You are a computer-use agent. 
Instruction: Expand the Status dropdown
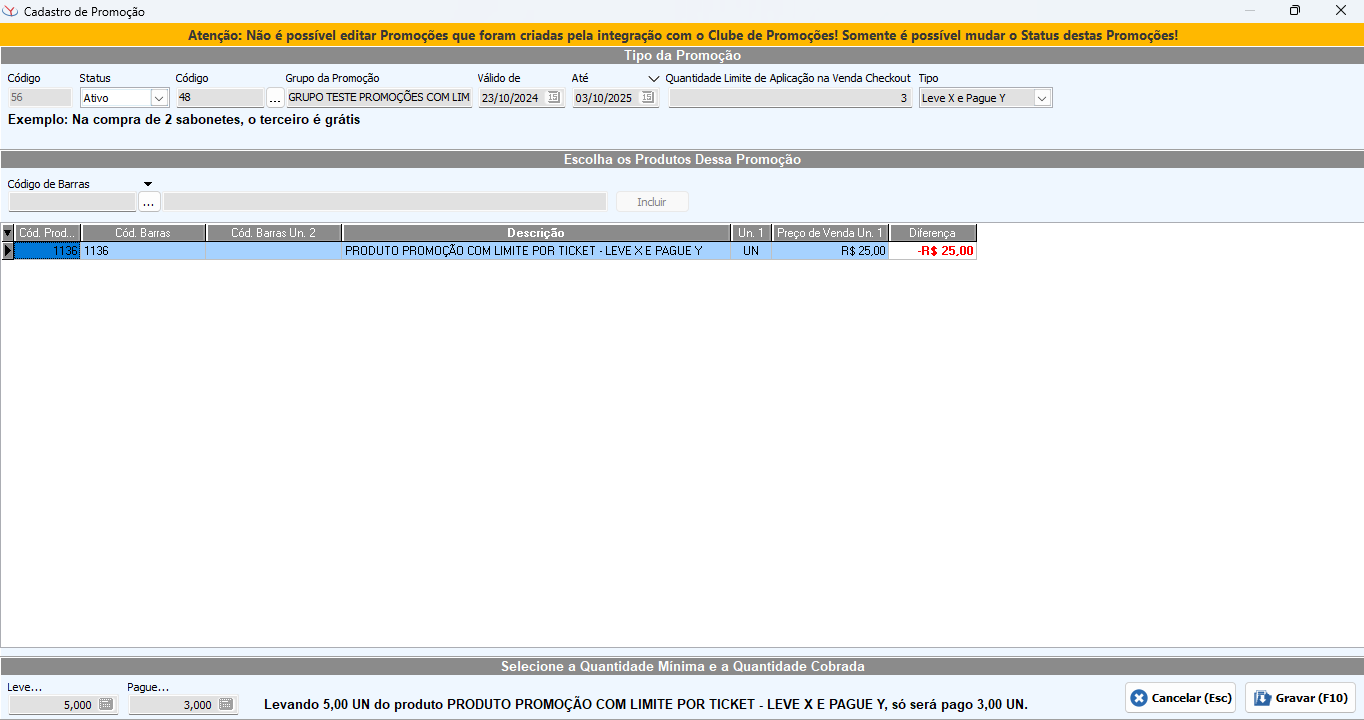(x=159, y=98)
